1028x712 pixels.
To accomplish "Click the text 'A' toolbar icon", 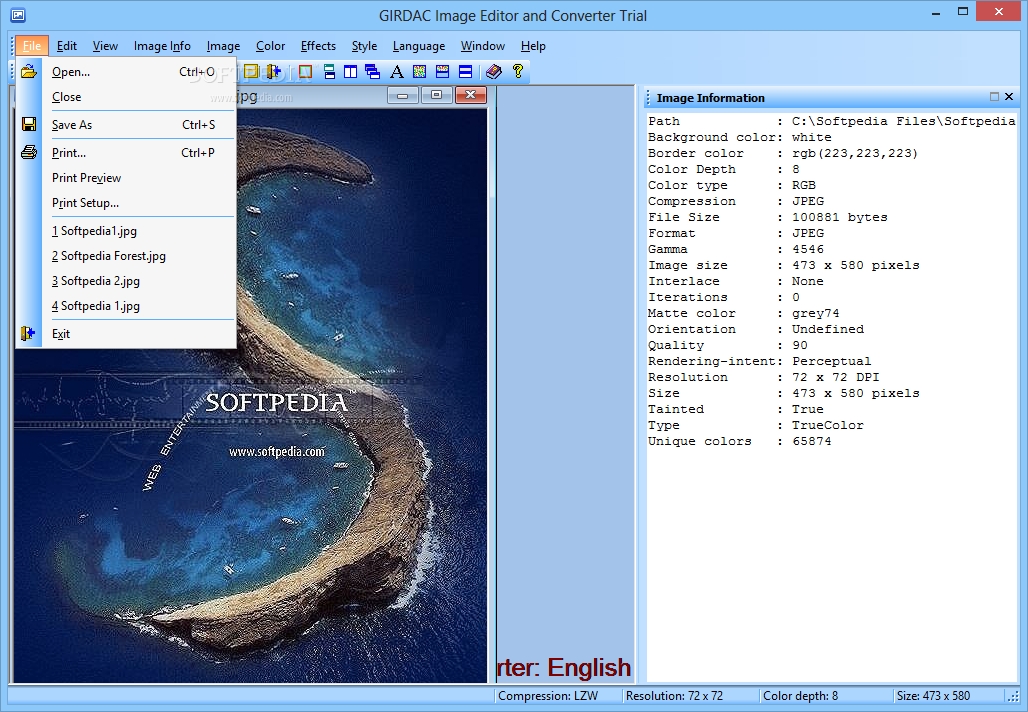I will pyautogui.click(x=397, y=71).
